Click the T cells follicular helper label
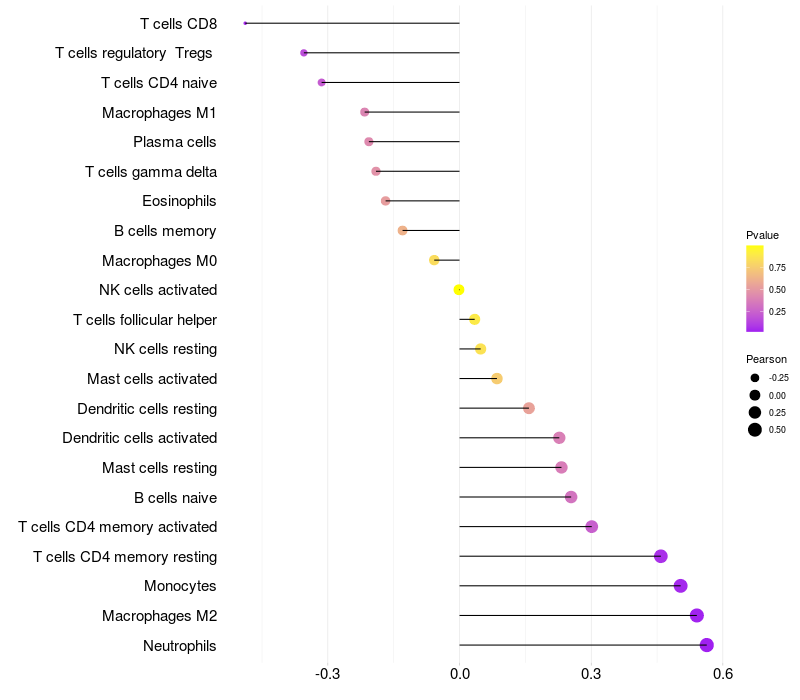Viewport: 800px width, 700px height. point(145,320)
